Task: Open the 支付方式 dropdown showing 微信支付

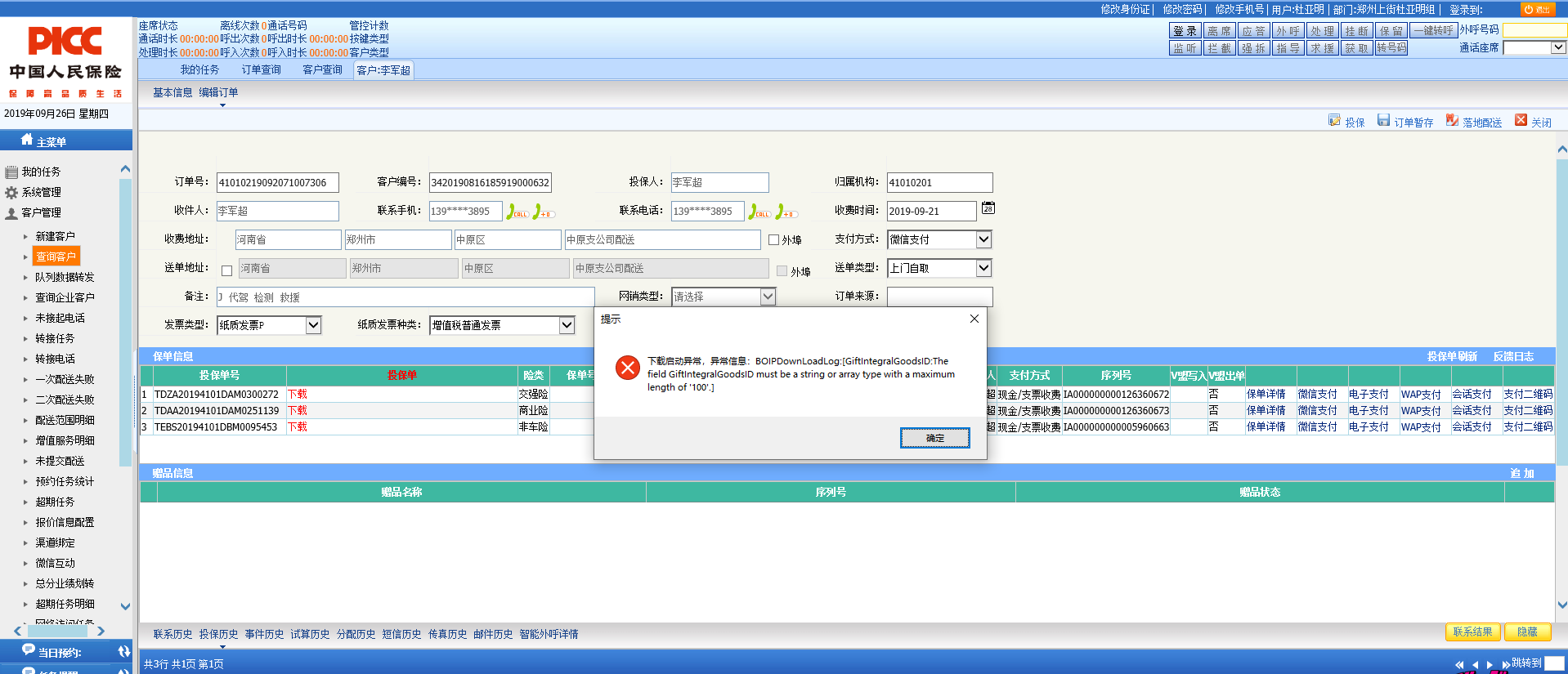Action: (940, 239)
